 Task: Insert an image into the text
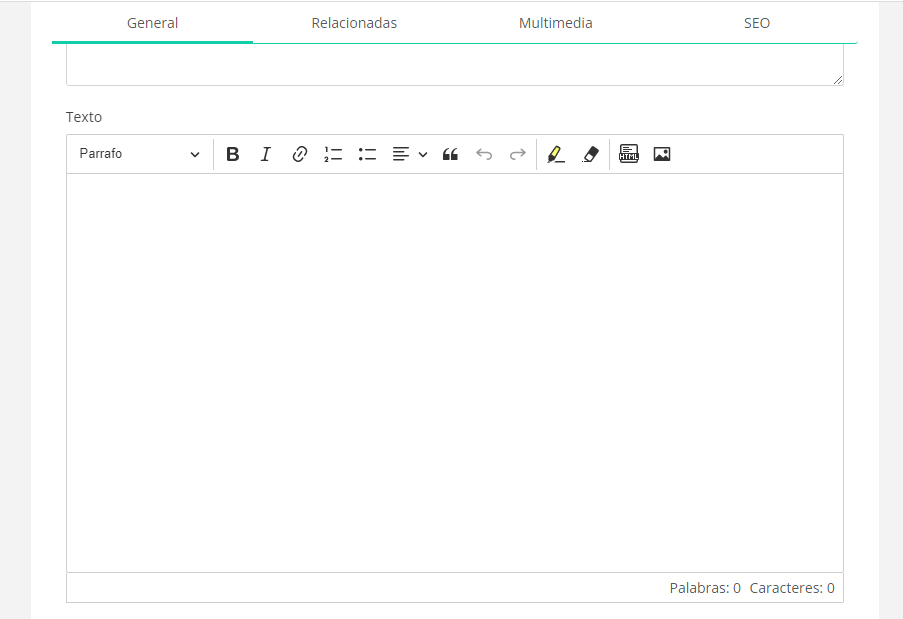click(661, 154)
